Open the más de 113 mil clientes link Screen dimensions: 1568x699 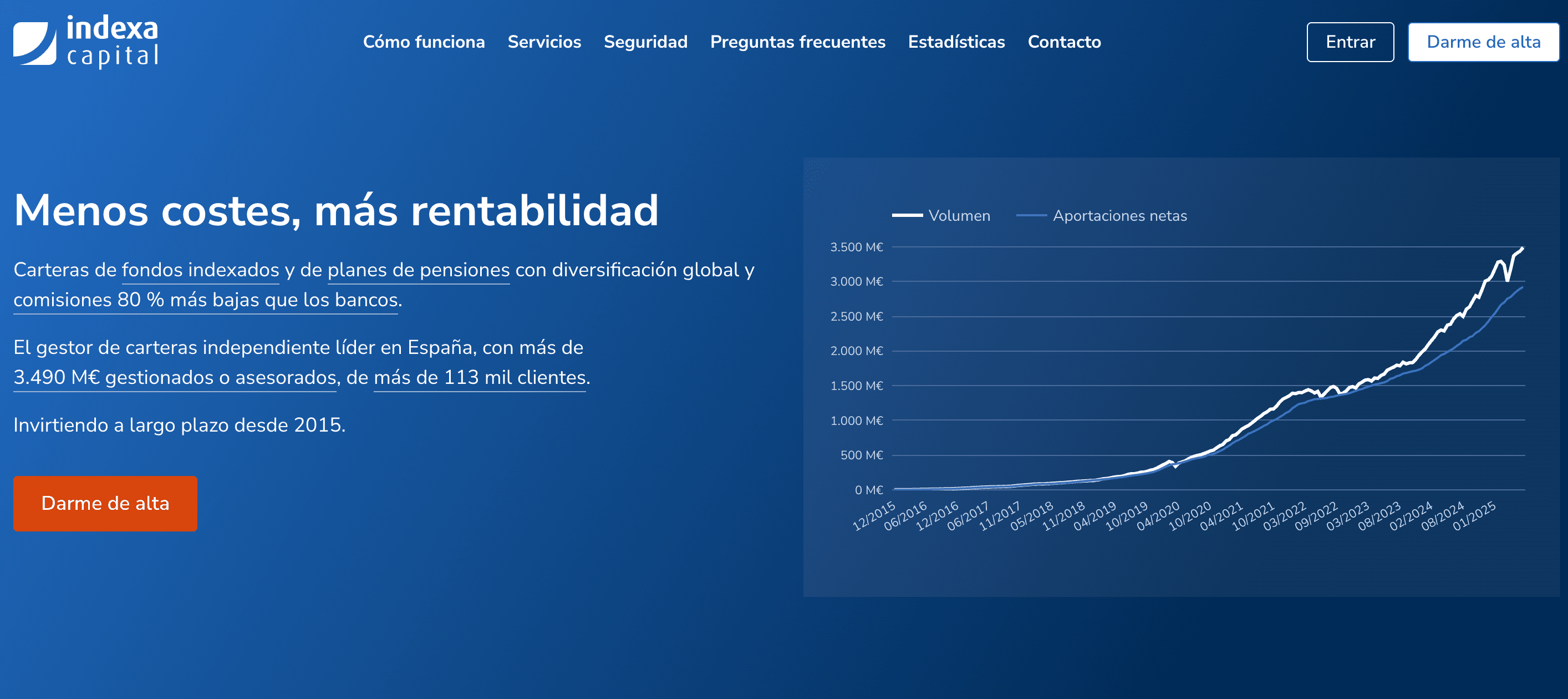pyautogui.click(x=480, y=377)
